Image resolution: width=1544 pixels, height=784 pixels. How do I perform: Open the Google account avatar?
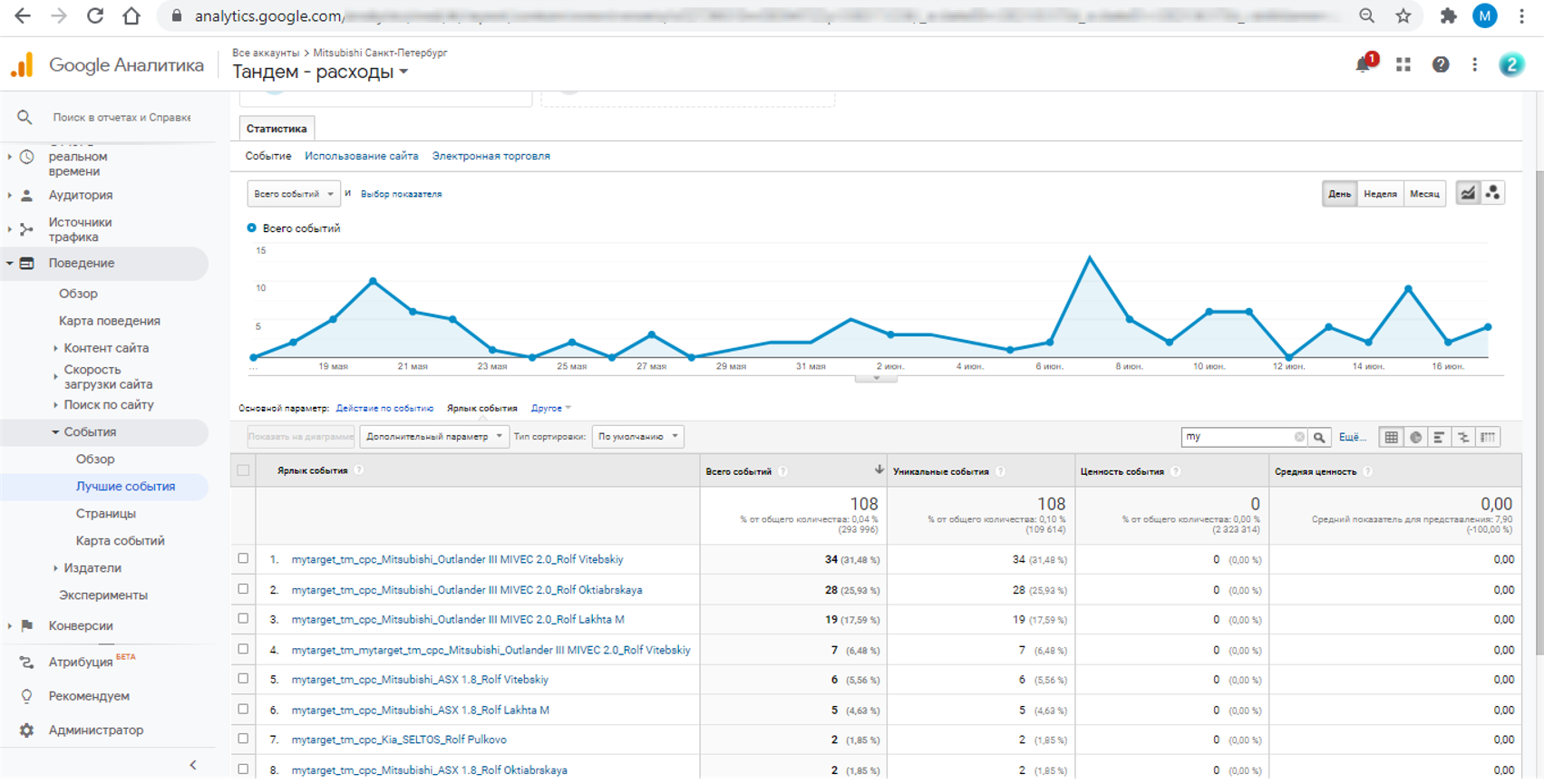point(1511,64)
